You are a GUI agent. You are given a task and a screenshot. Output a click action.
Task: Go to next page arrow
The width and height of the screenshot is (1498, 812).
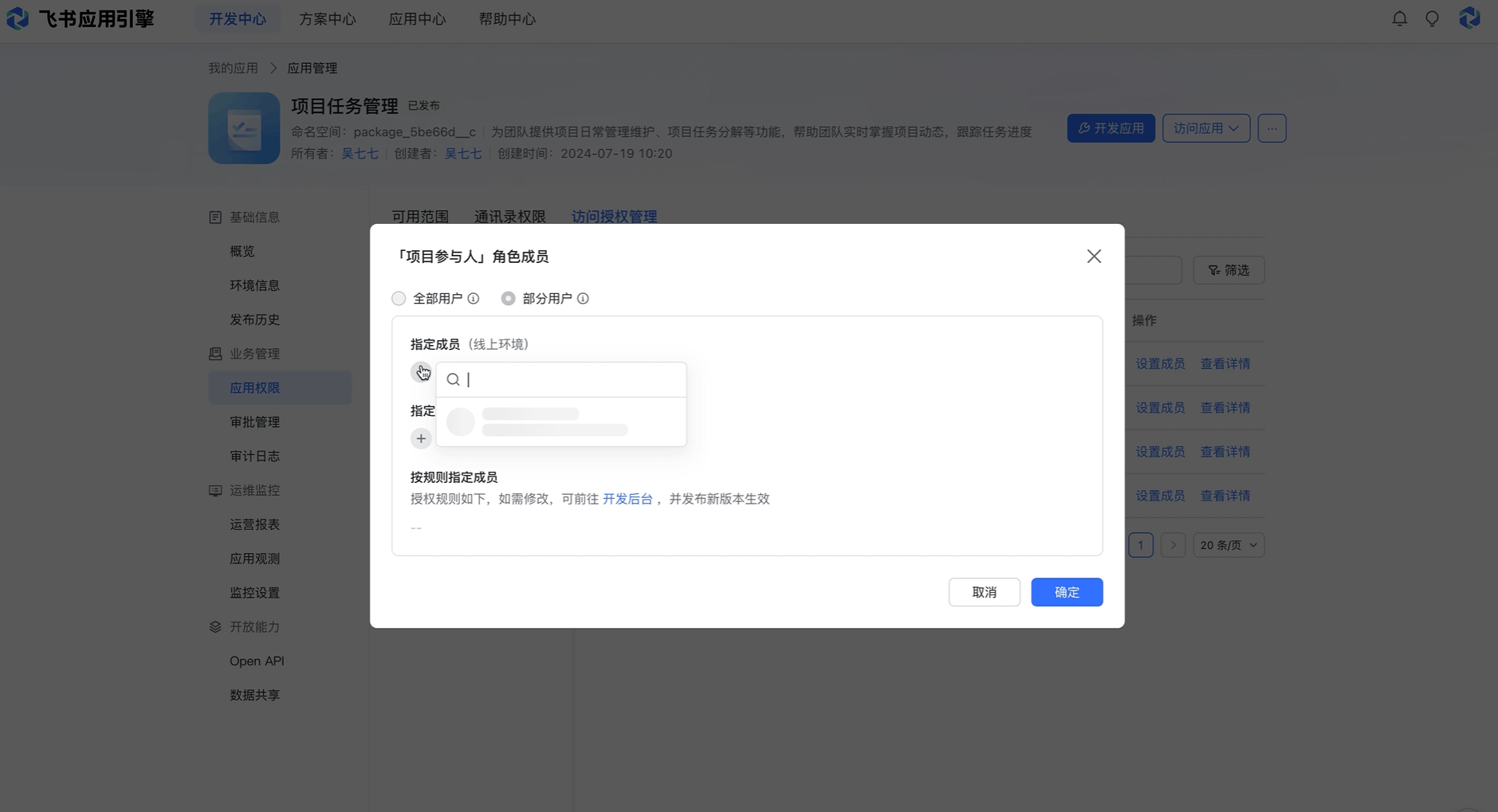[1173, 545]
